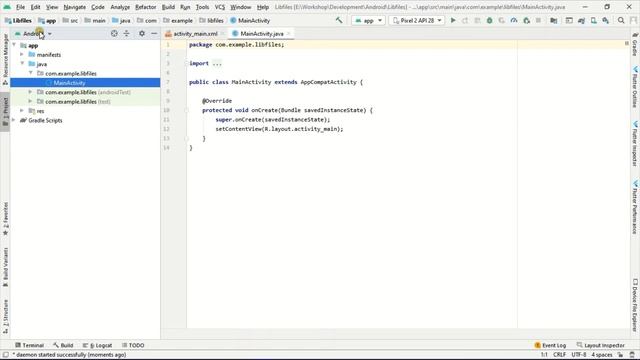Click the CRLF line separator status
The height and width of the screenshot is (360, 640).
(x=559, y=355)
